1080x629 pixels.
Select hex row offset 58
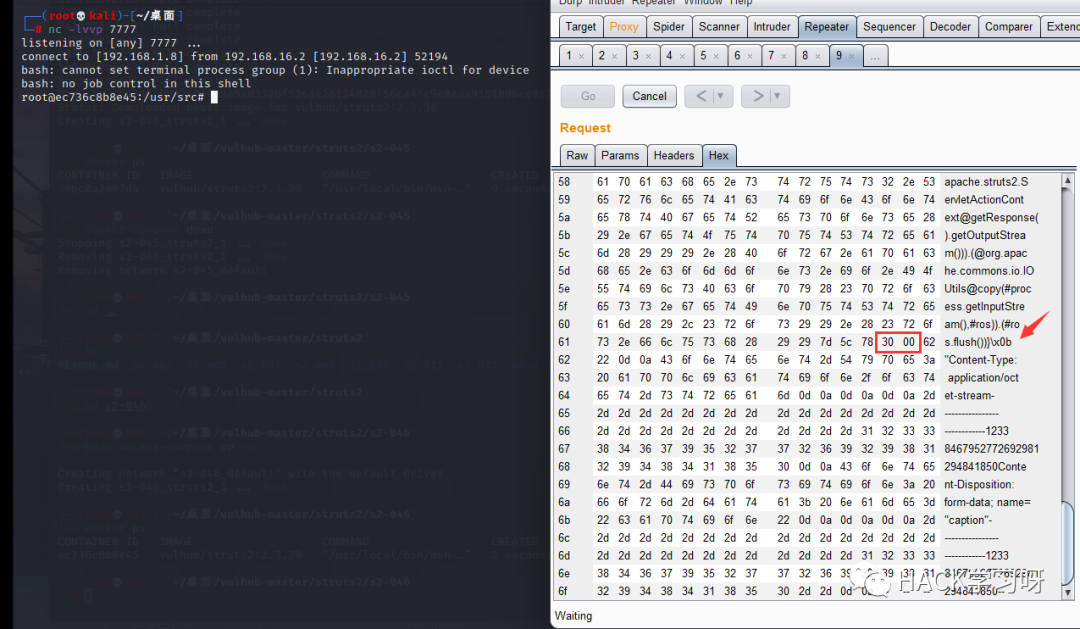coord(564,182)
